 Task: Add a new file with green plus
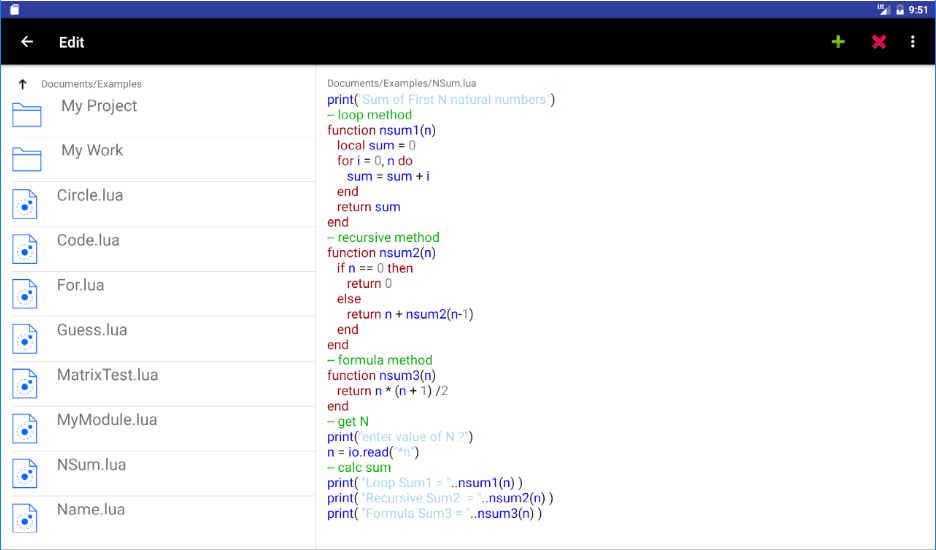click(x=838, y=42)
